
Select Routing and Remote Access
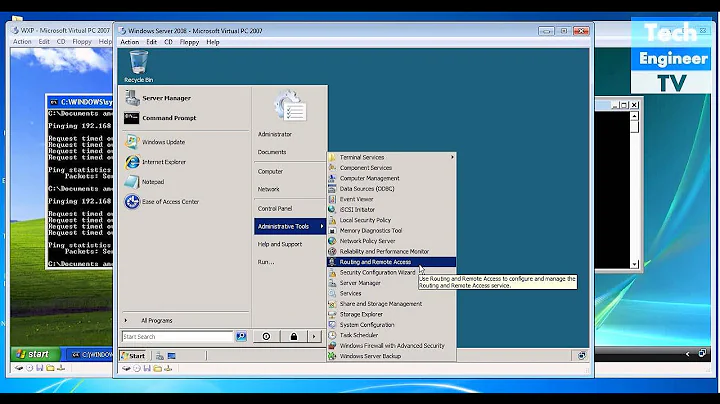click(392, 262)
